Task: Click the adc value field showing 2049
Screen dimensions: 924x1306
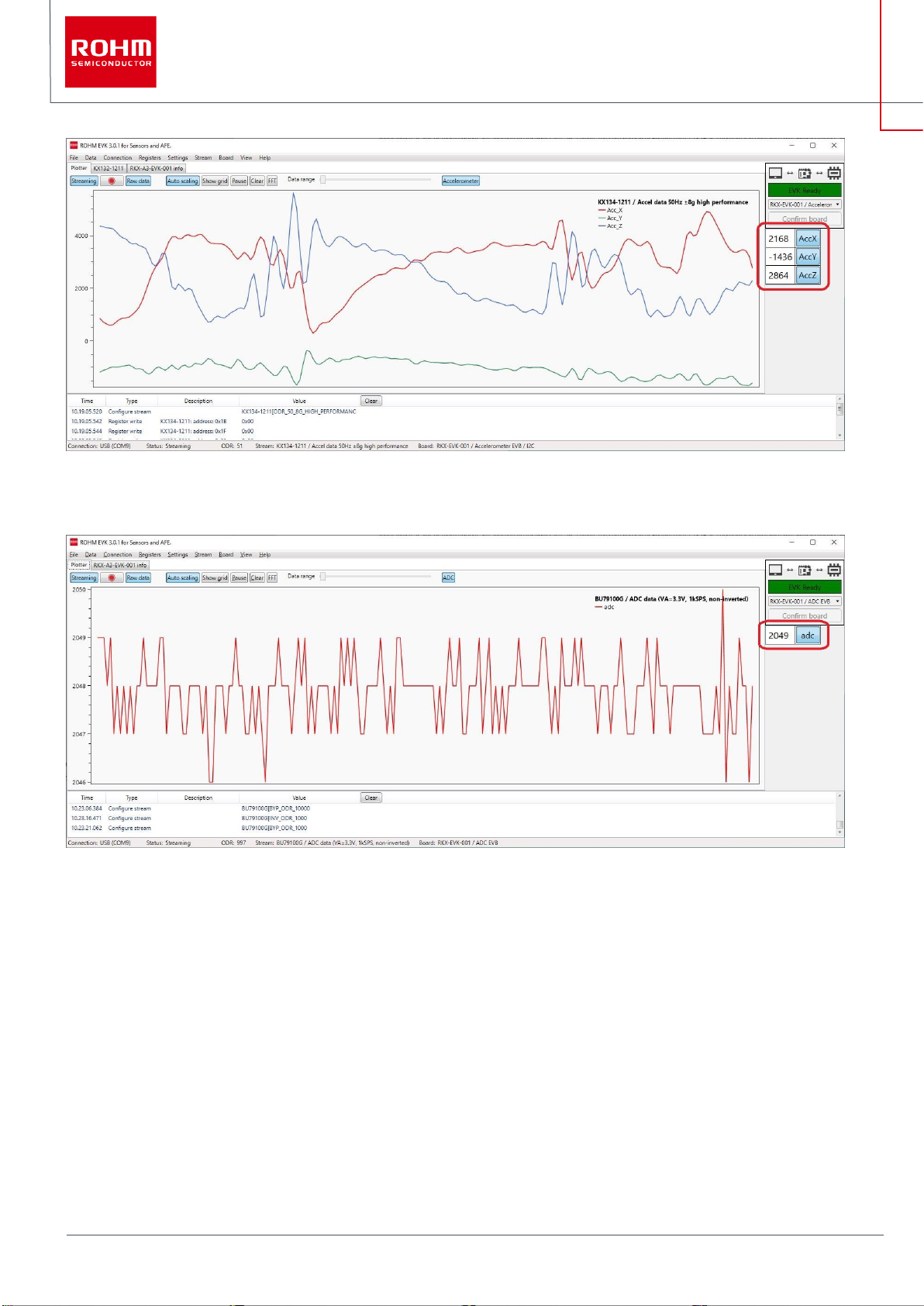Action: point(780,636)
